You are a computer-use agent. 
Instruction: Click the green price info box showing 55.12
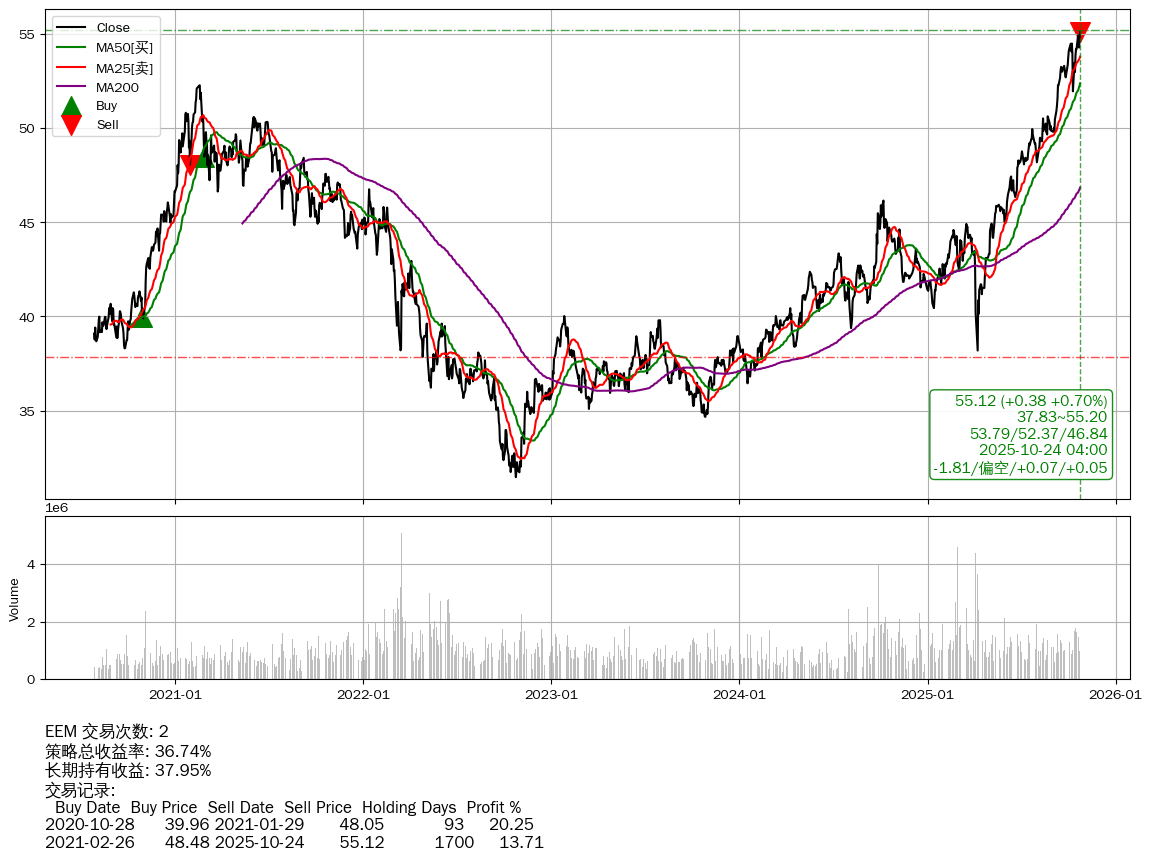coord(1021,434)
